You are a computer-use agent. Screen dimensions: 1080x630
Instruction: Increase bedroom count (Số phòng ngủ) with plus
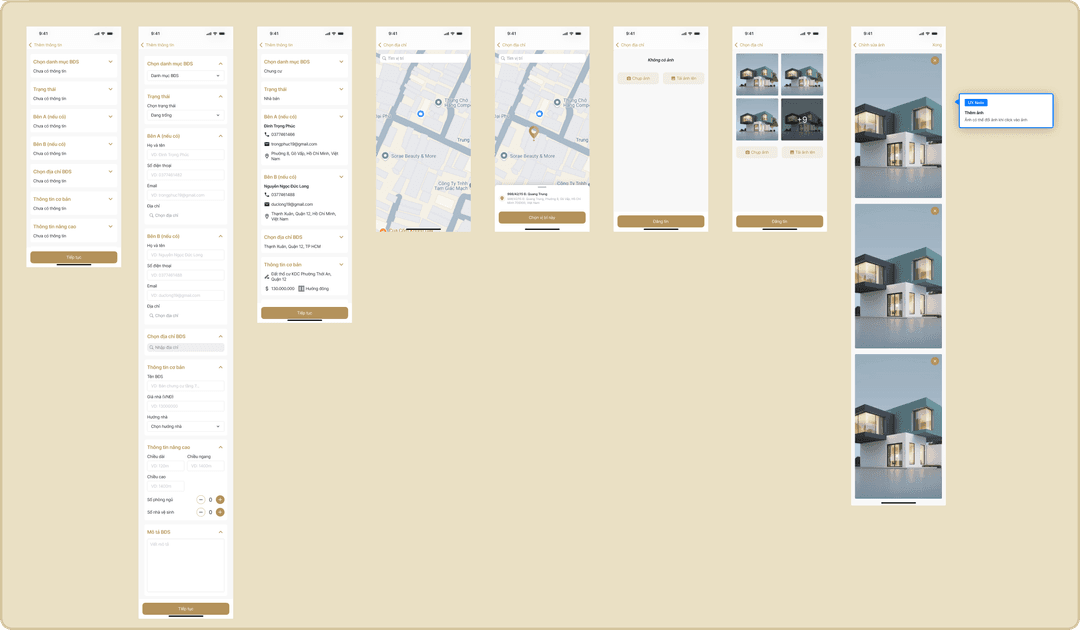click(220, 498)
